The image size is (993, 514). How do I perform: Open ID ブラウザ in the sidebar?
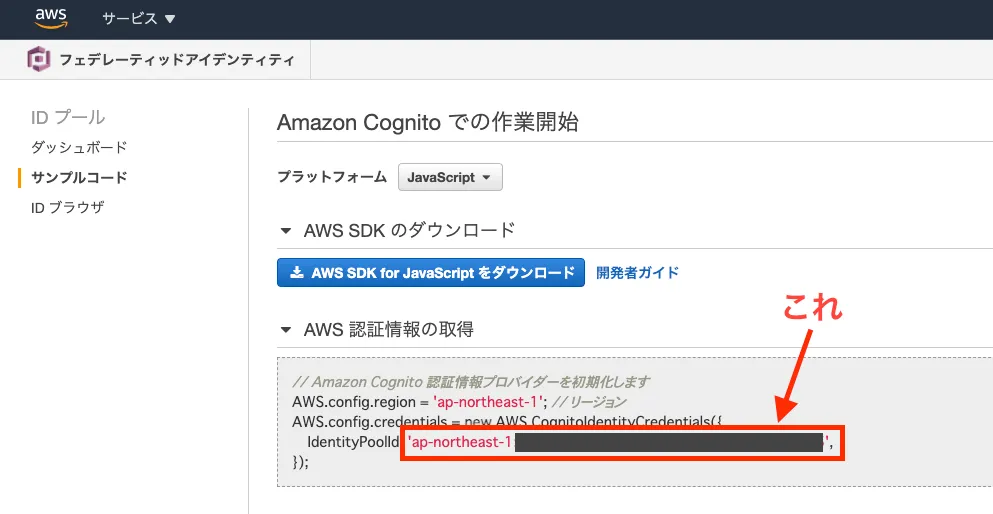67,207
